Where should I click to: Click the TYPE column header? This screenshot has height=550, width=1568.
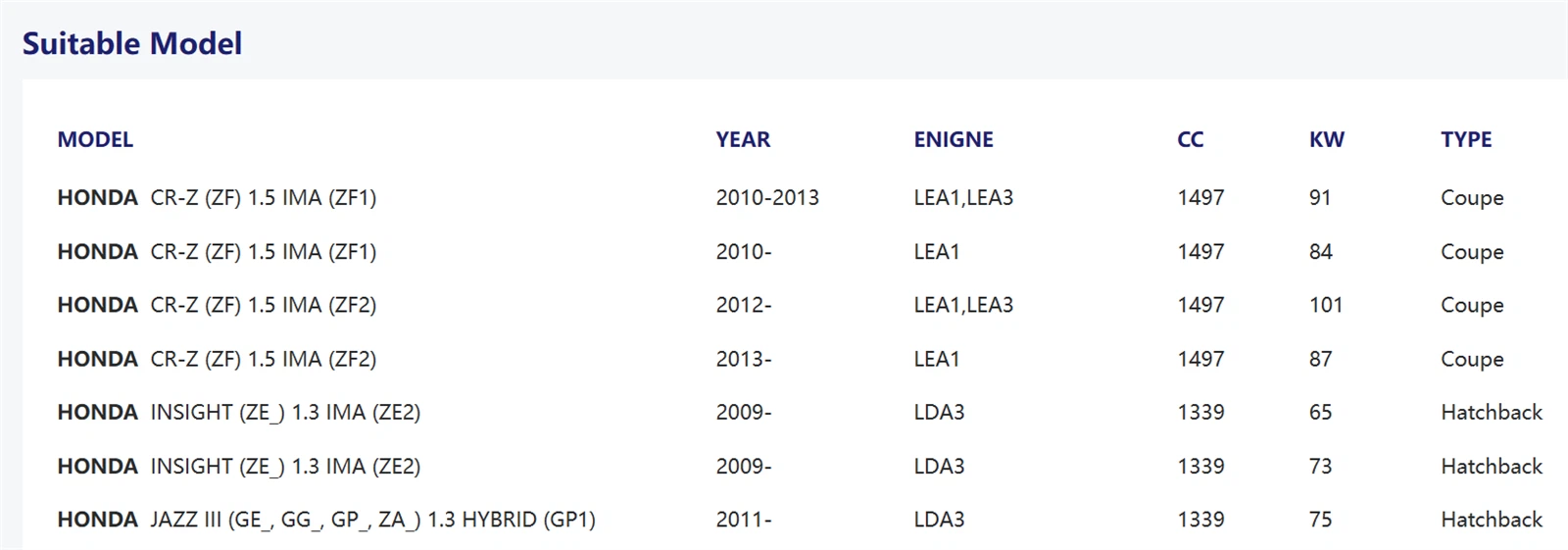(x=1466, y=139)
